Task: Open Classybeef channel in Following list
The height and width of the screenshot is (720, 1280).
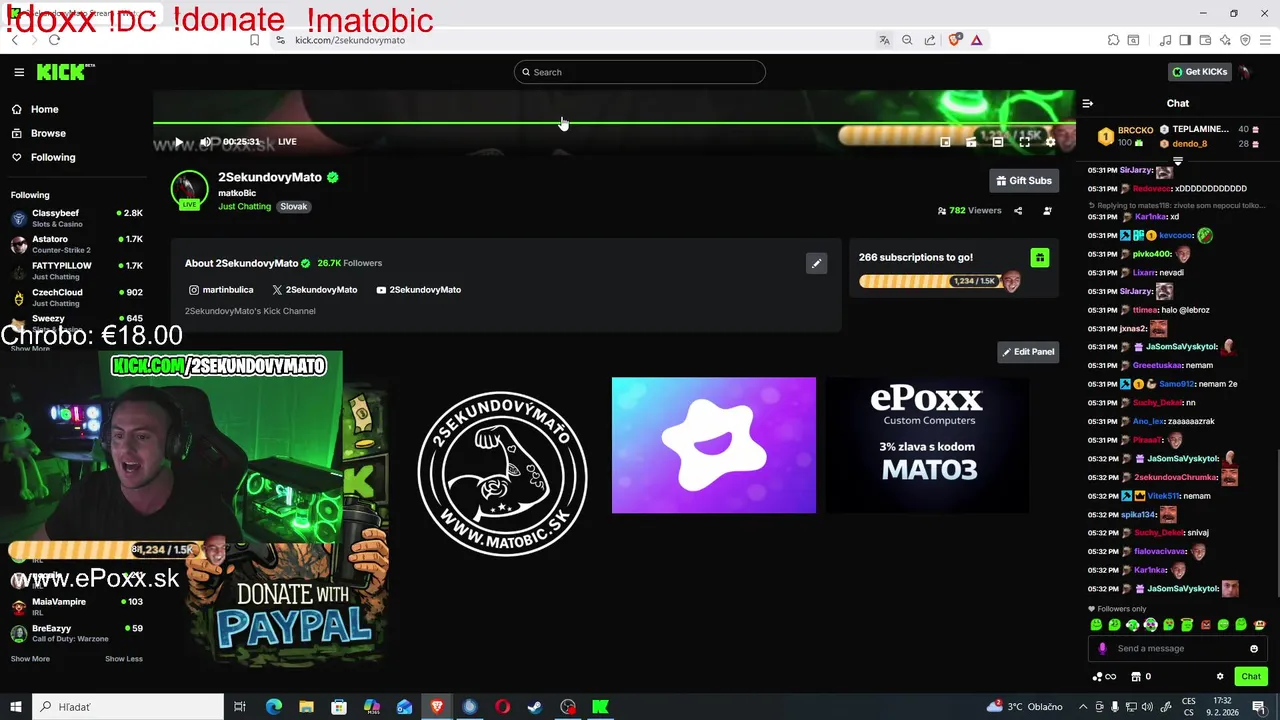Action: click(x=77, y=218)
